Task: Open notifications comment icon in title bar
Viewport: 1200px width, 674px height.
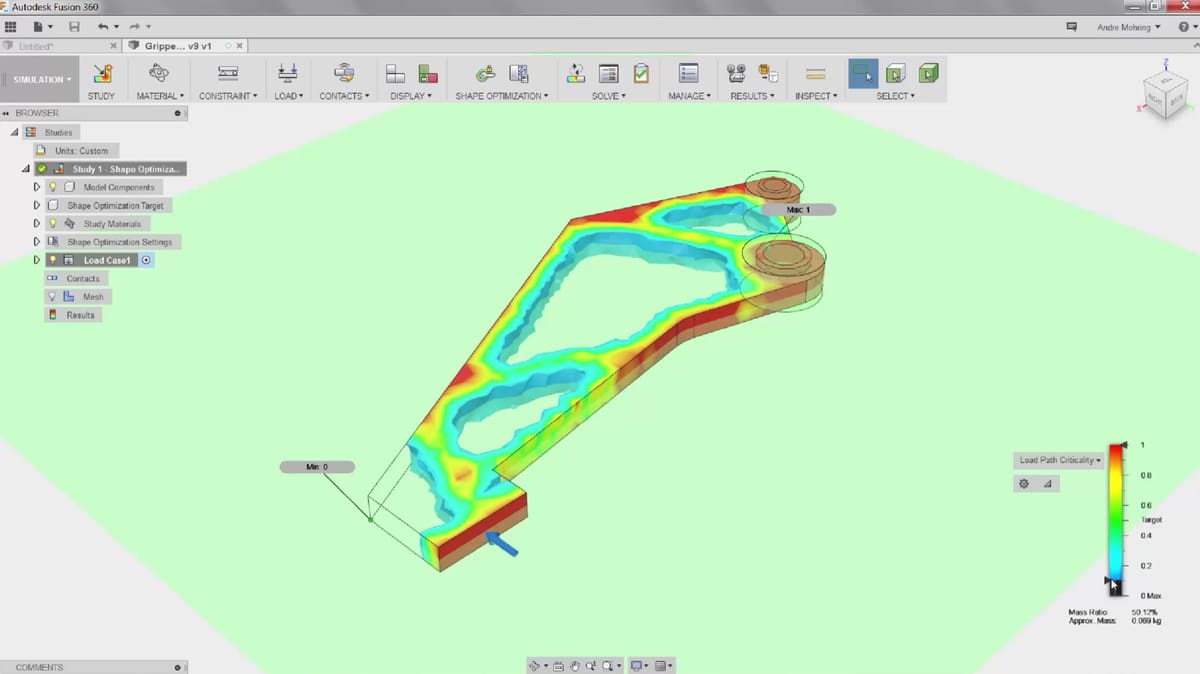Action: pos(1072,27)
